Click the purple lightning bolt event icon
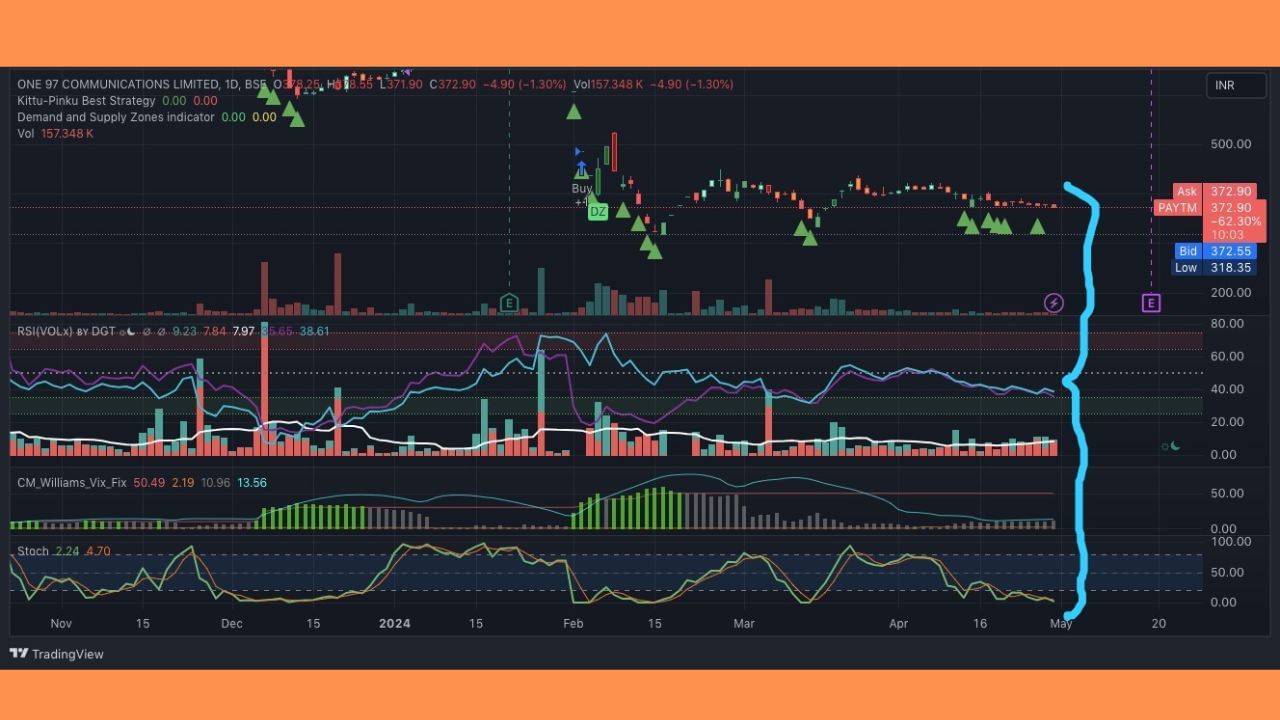 point(1054,303)
